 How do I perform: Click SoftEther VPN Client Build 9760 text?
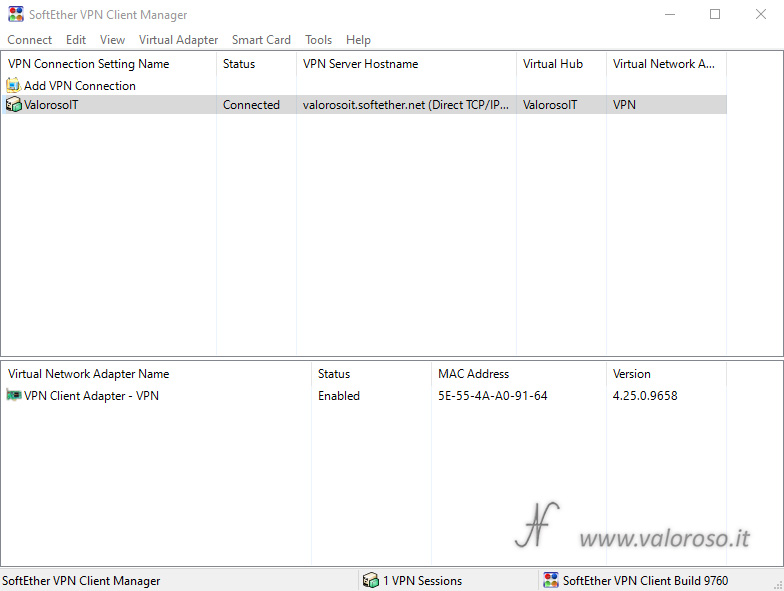(x=646, y=580)
